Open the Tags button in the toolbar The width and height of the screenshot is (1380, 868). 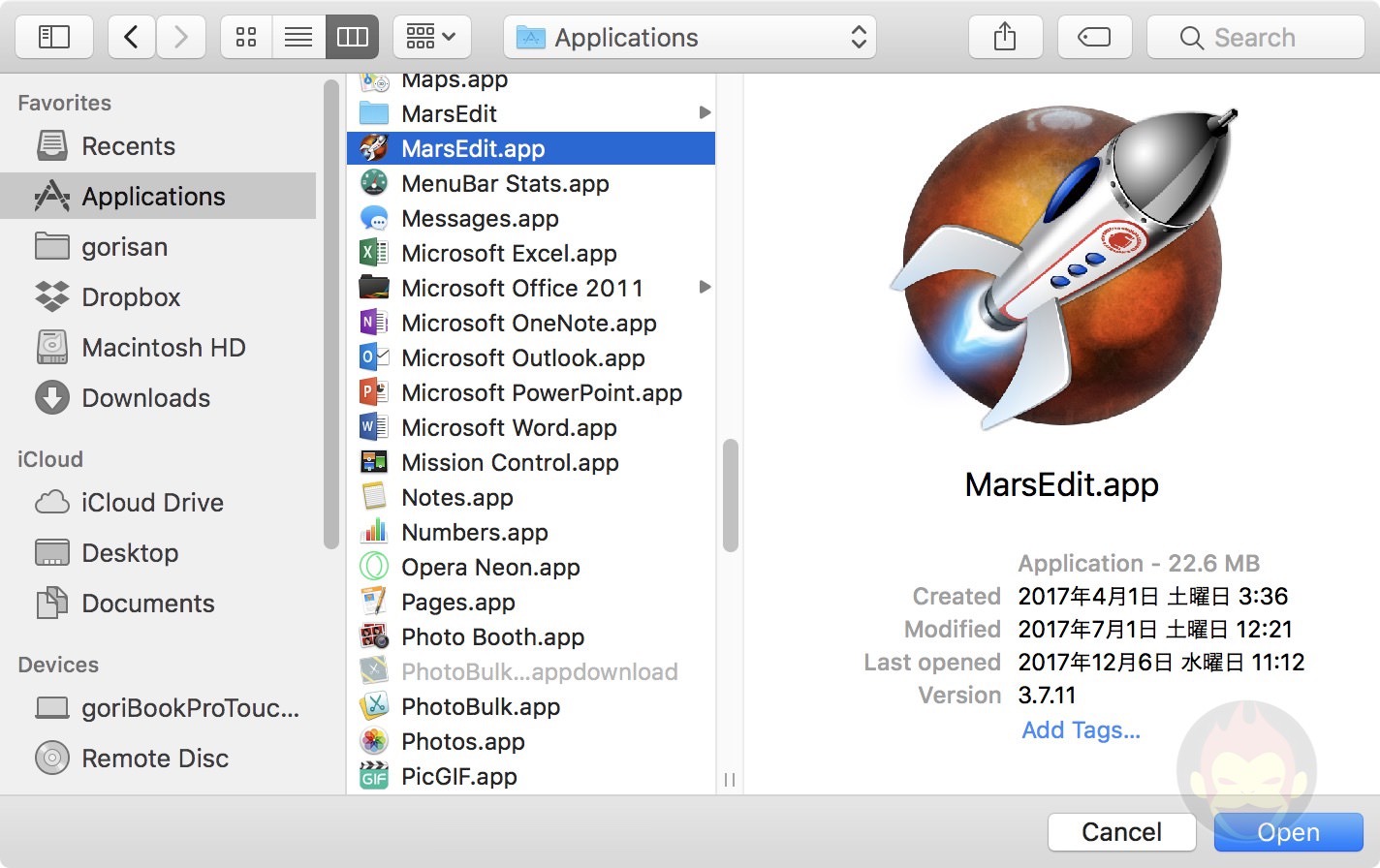pyautogui.click(x=1094, y=36)
